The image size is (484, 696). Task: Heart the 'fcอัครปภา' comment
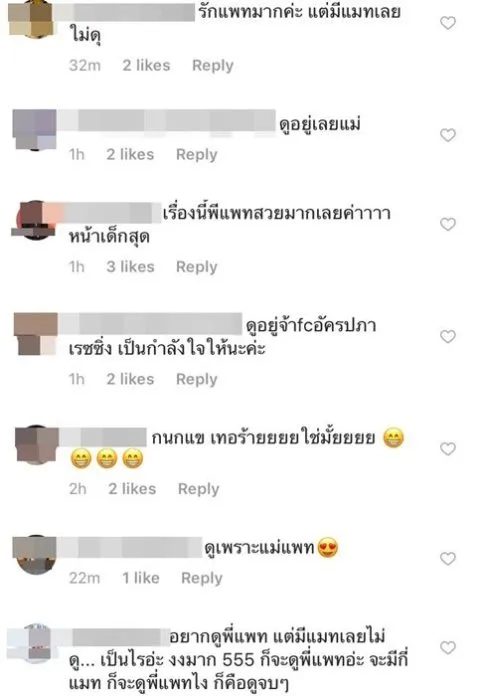click(x=448, y=336)
